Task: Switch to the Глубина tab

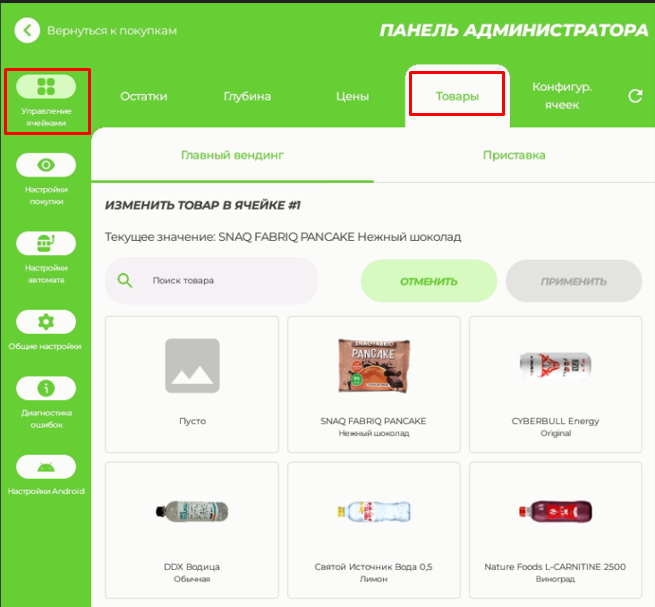Action: pos(247,97)
